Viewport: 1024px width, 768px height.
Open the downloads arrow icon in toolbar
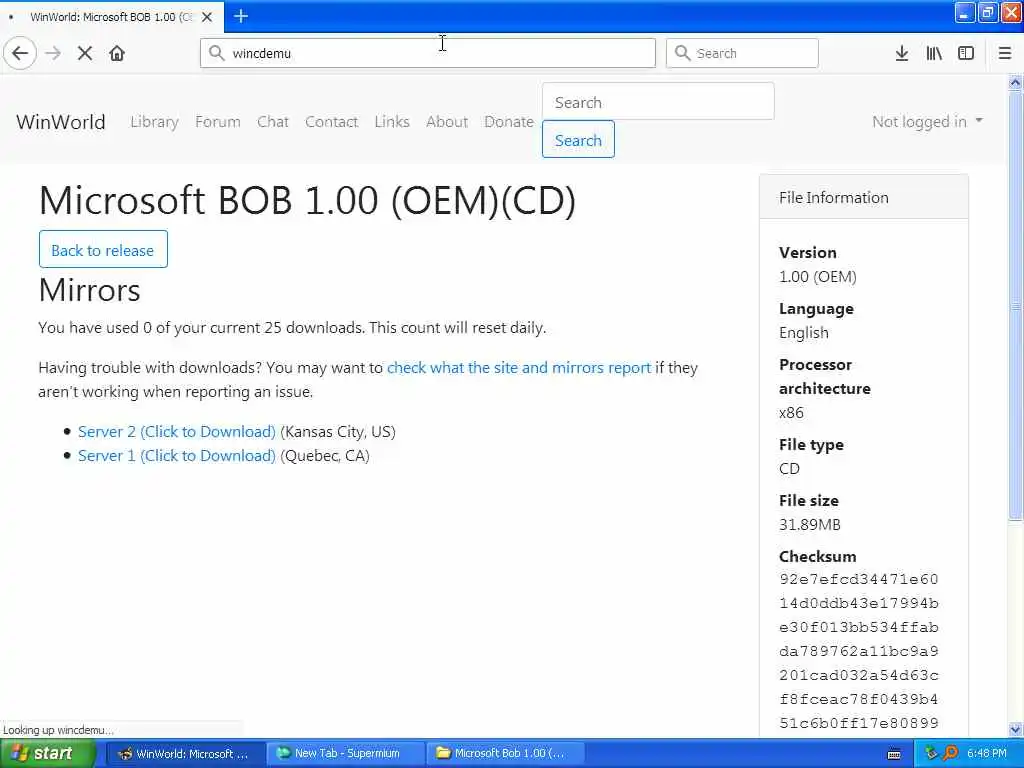pos(902,53)
